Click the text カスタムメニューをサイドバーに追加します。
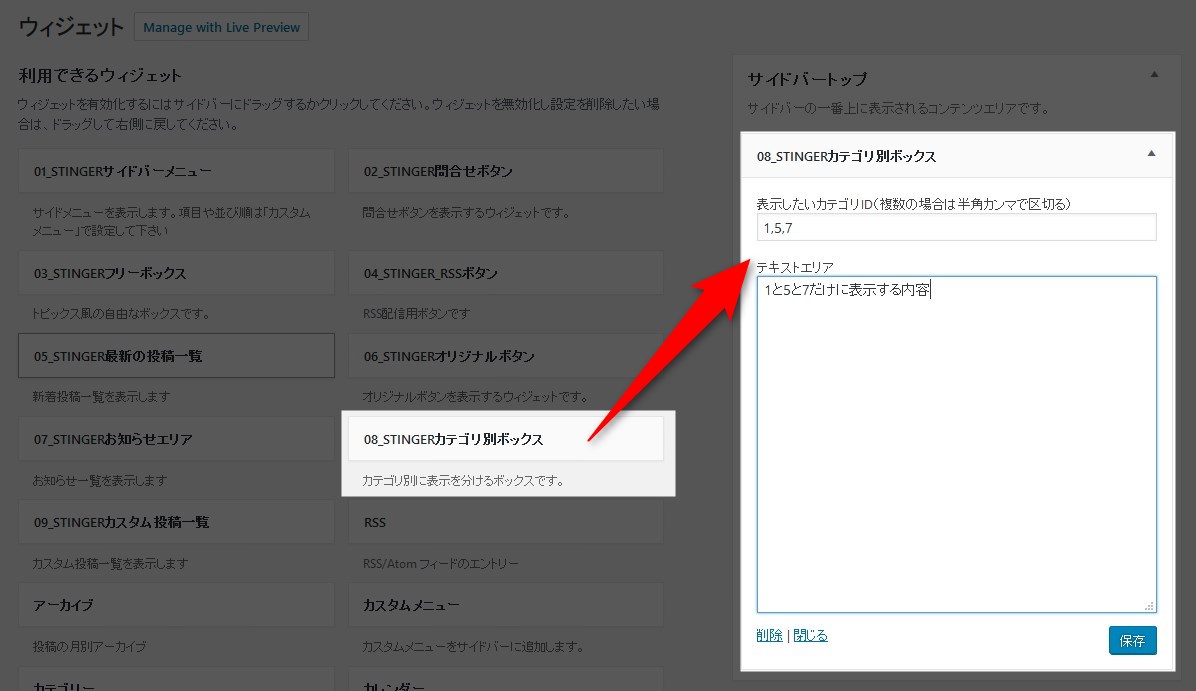This screenshot has height=691, width=1196. pos(473,647)
